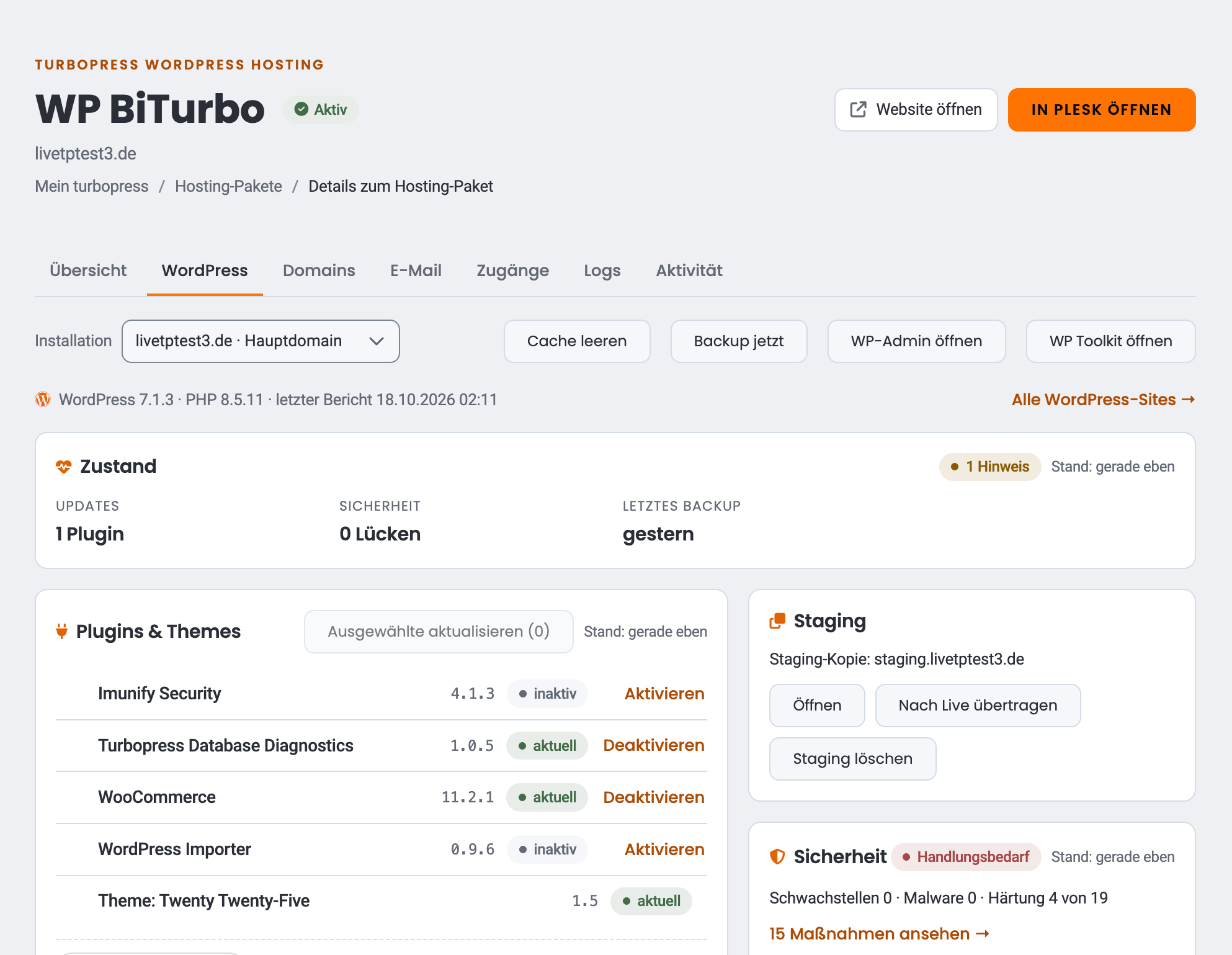Screen dimensions: 1232x955
Task: Click Theme: Twenty Twenty-Five row name
Action: point(204,901)
